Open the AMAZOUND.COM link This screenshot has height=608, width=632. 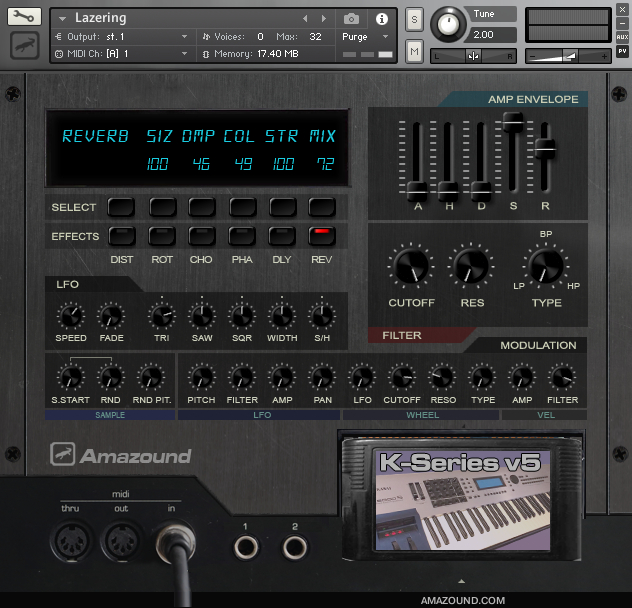point(463,600)
